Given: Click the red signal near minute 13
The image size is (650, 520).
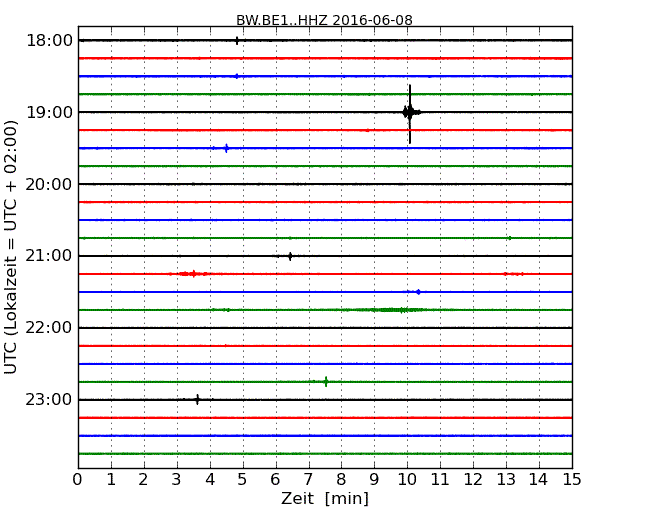Looking at the screenshot, I should pos(514,274).
